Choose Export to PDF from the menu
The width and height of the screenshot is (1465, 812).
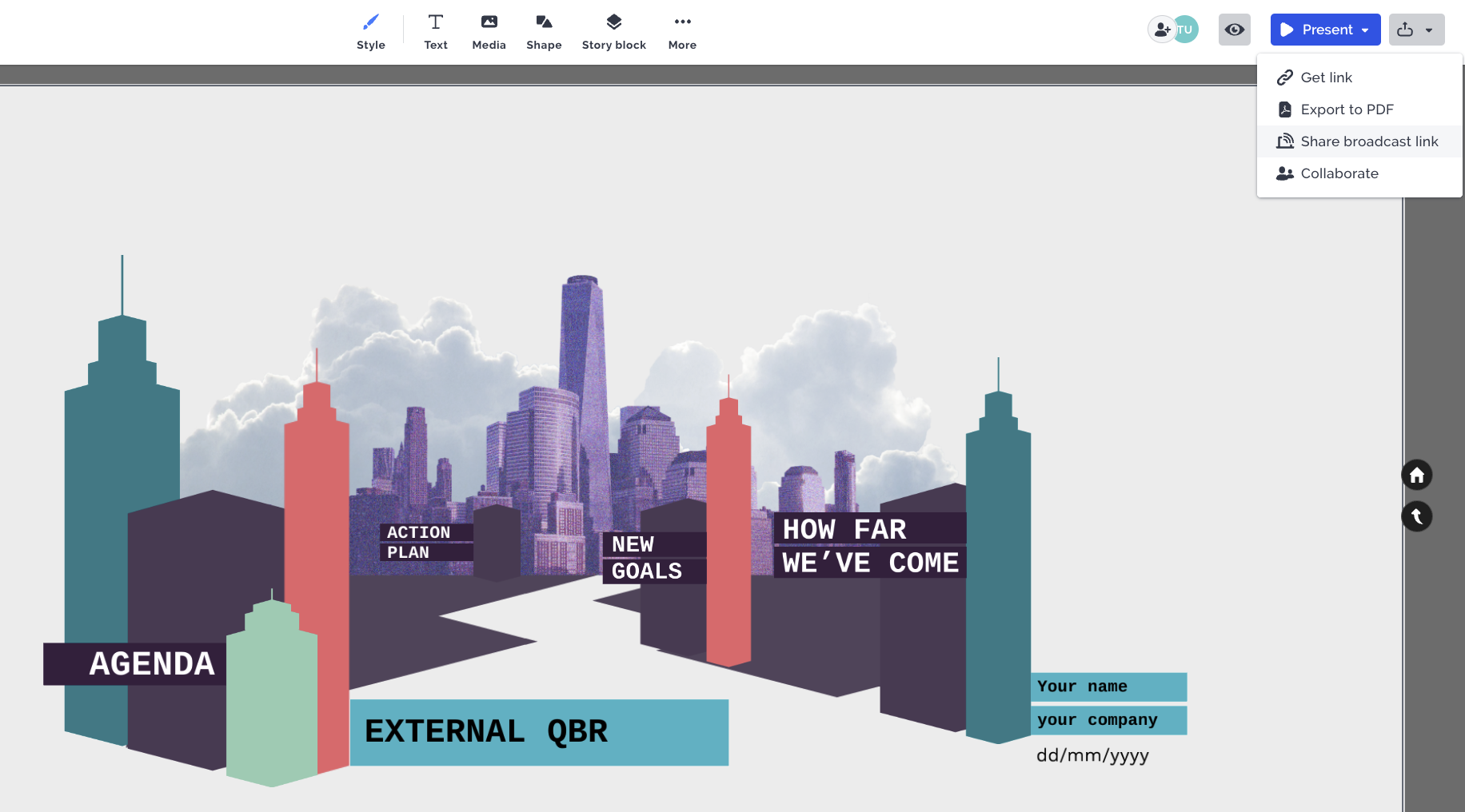1347,109
